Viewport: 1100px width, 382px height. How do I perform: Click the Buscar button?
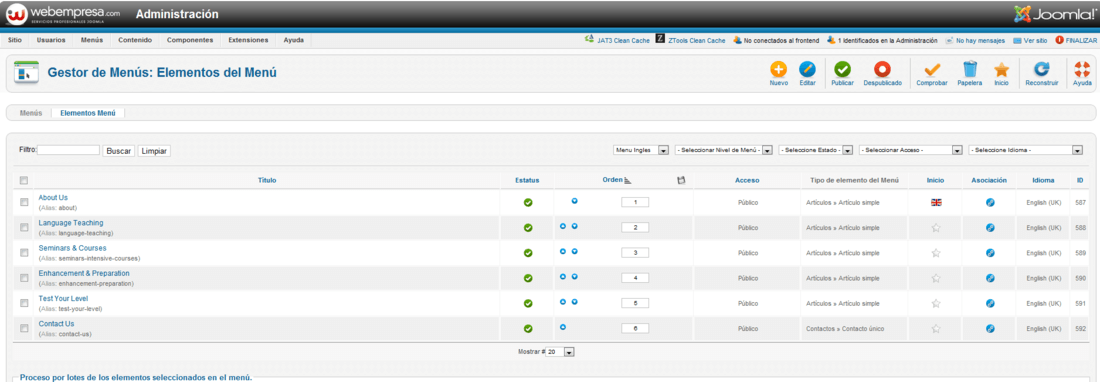pos(119,151)
